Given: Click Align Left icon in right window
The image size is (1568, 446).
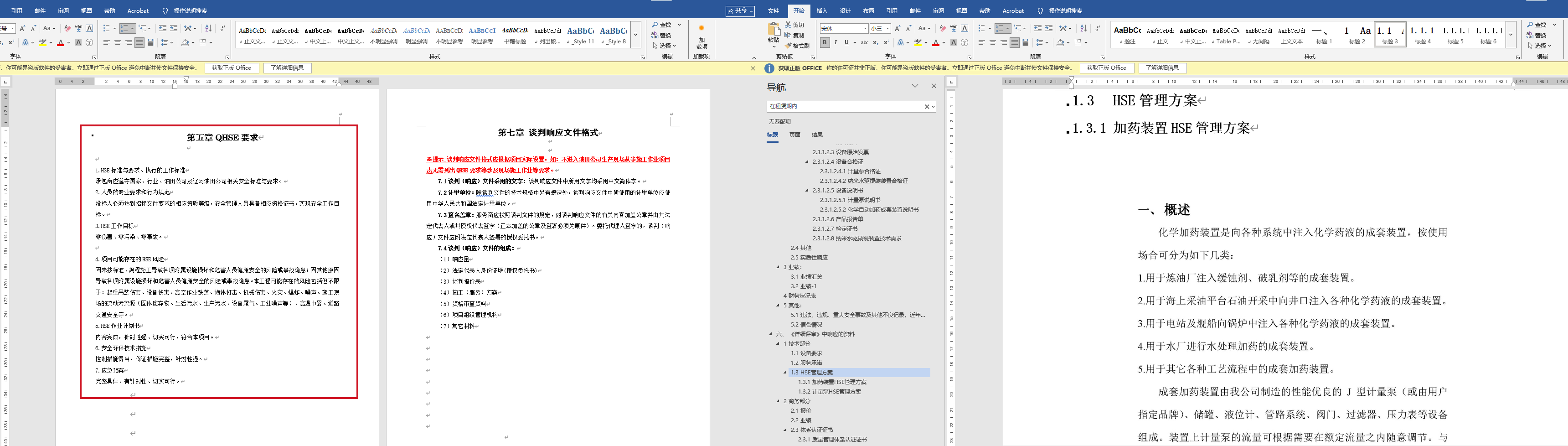Looking at the screenshot, I should click(x=981, y=43).
